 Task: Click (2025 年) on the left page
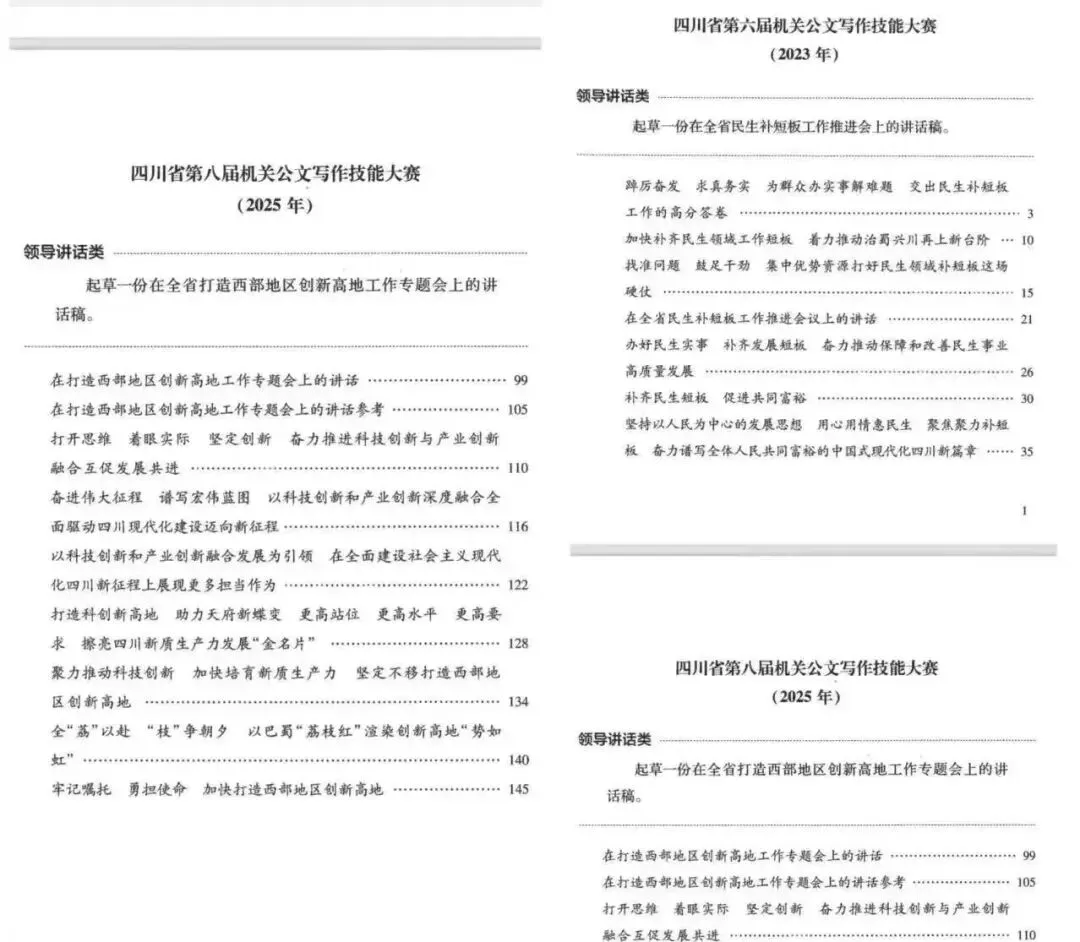coord(275,205)
